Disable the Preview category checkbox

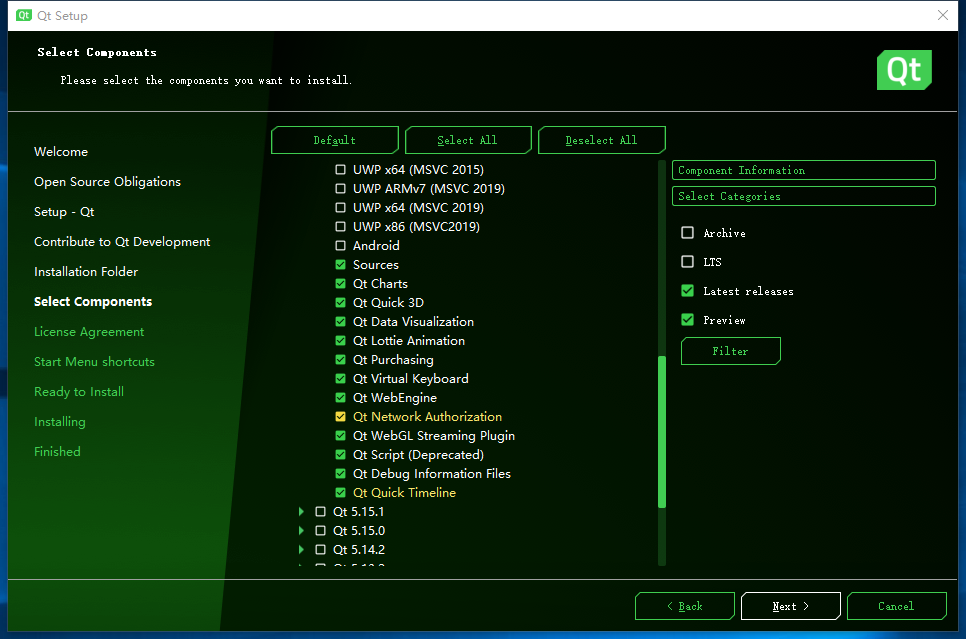[x=688, y=320]
